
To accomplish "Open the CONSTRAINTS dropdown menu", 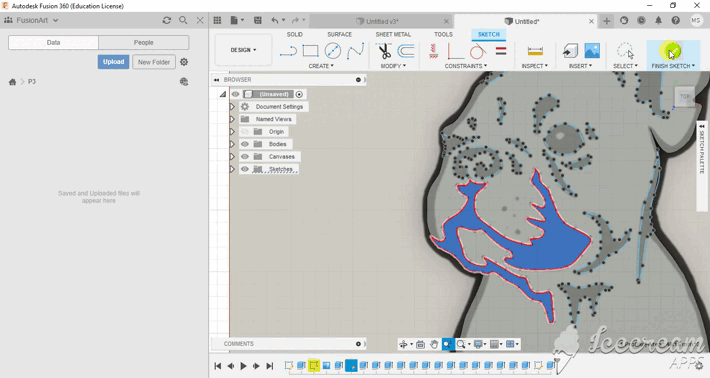I will coord(466,66).
